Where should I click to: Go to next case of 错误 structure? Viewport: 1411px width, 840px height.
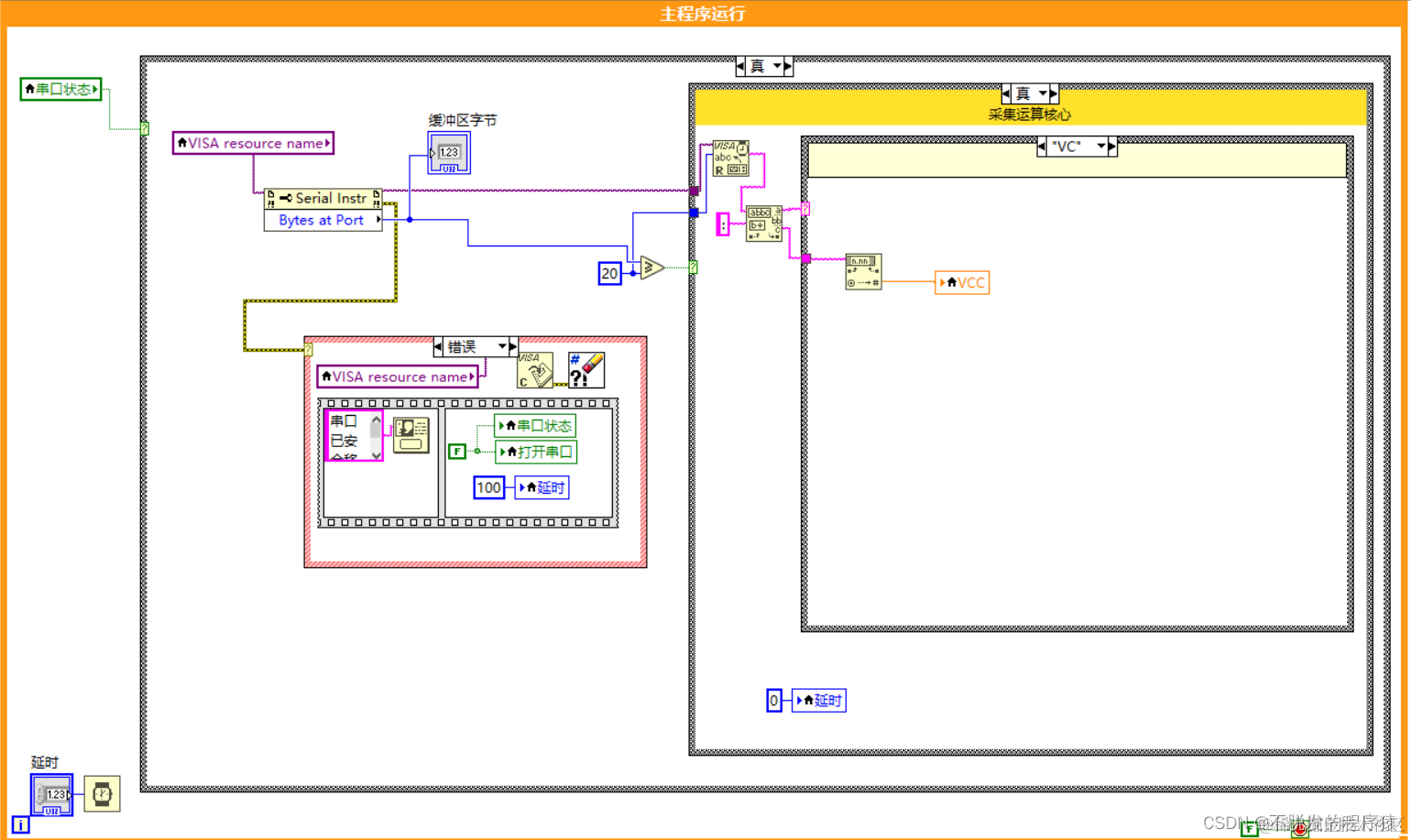pos(513,346)
